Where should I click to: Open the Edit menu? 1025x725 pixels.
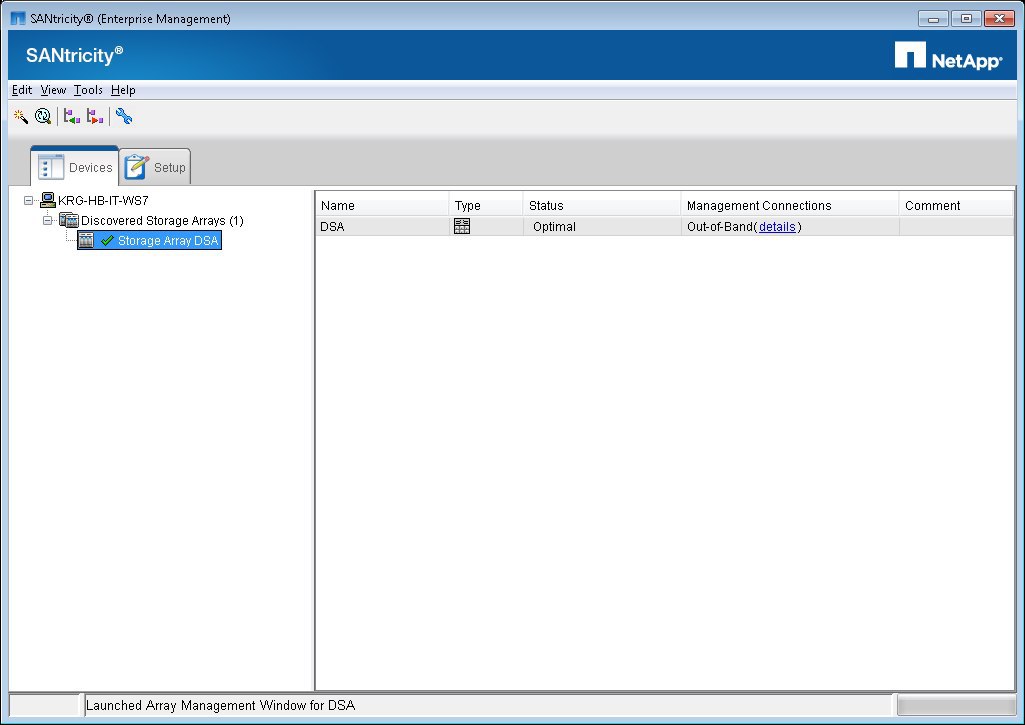(x=22, y=90)
